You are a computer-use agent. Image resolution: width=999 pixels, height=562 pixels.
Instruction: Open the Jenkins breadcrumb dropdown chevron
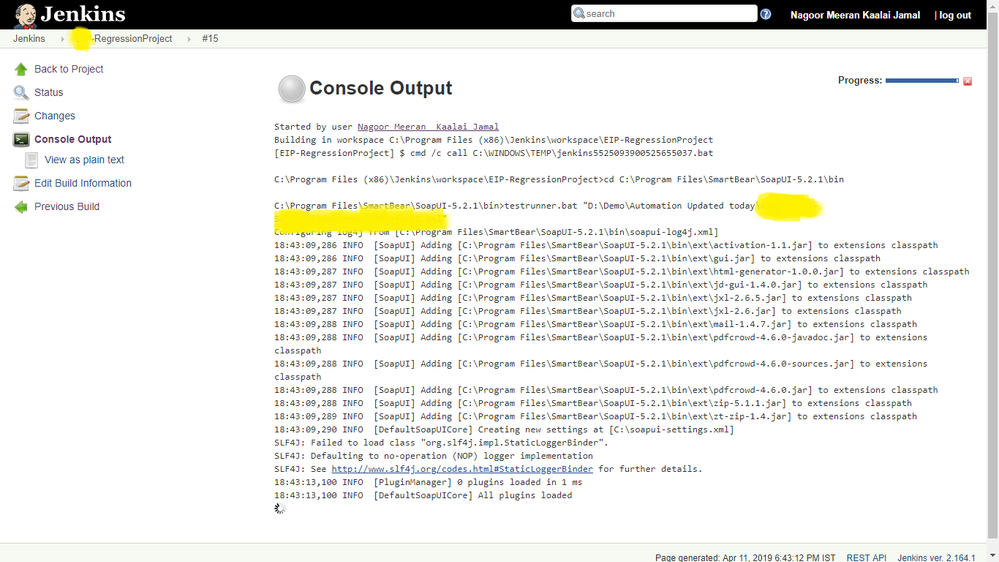pos(62,39)
